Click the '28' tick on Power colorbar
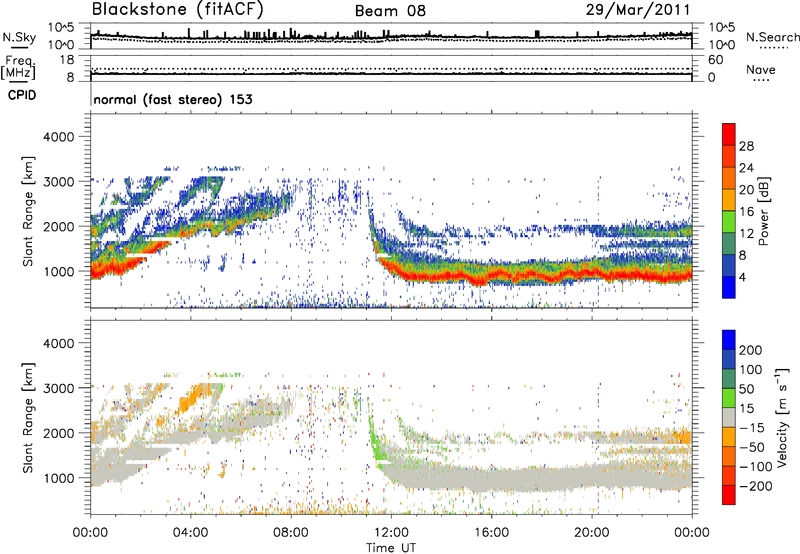 coord(746,146)
